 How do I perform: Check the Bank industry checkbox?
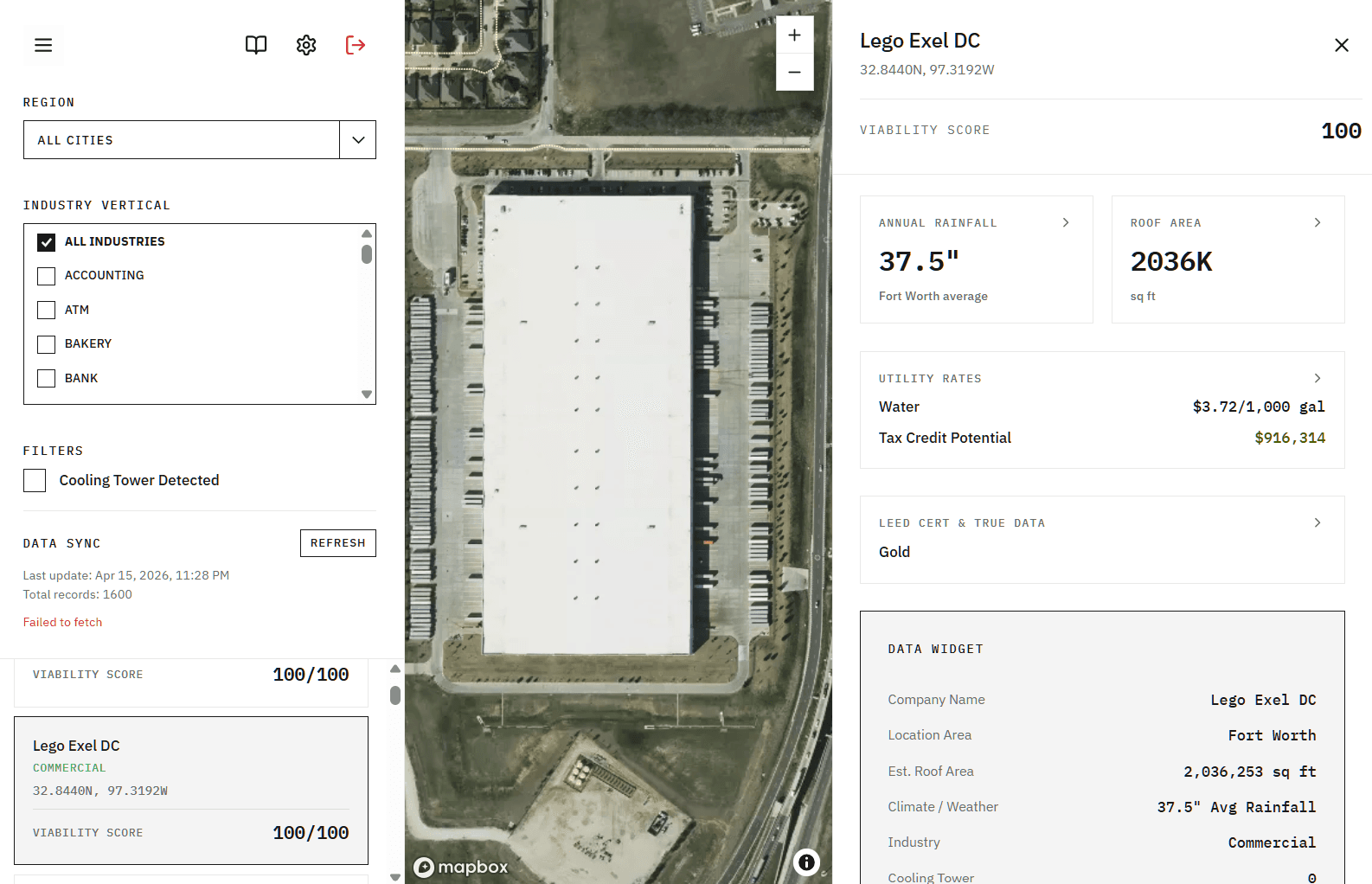[47, 378]
